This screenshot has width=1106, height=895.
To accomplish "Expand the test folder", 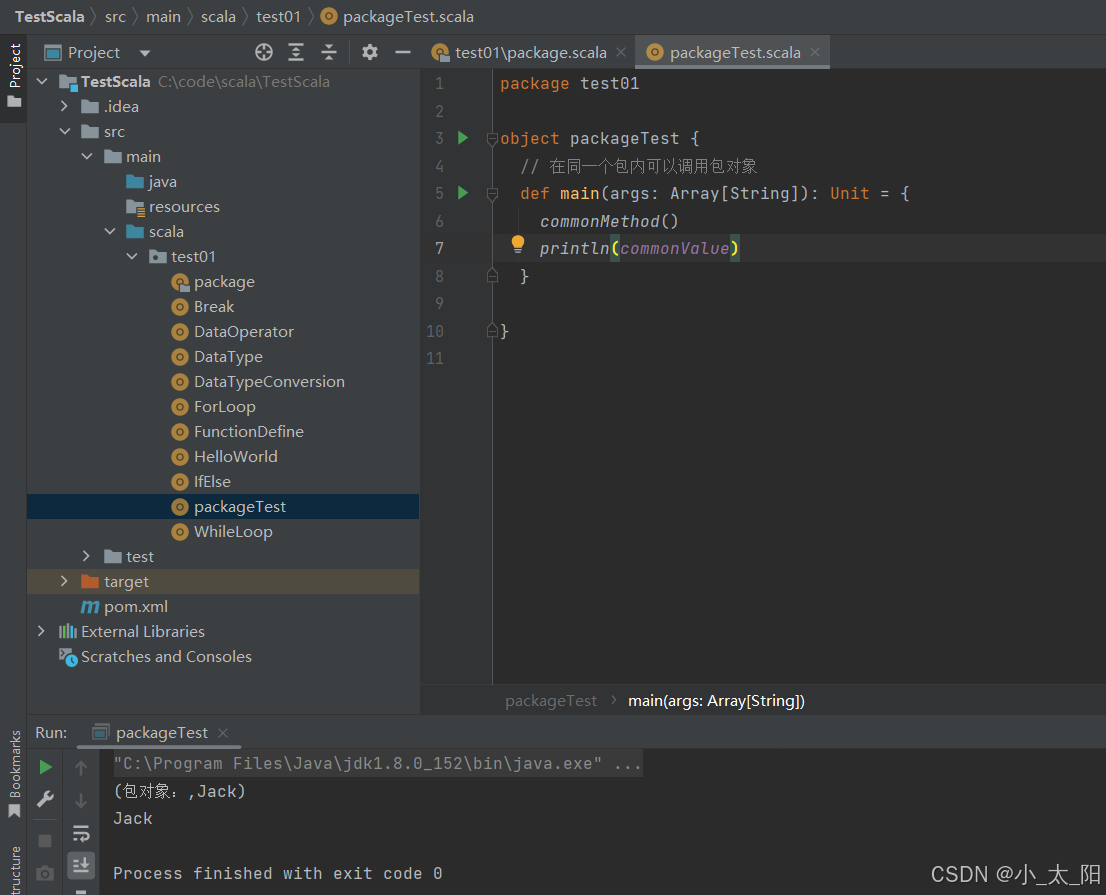I will click(x=87, y=556).
